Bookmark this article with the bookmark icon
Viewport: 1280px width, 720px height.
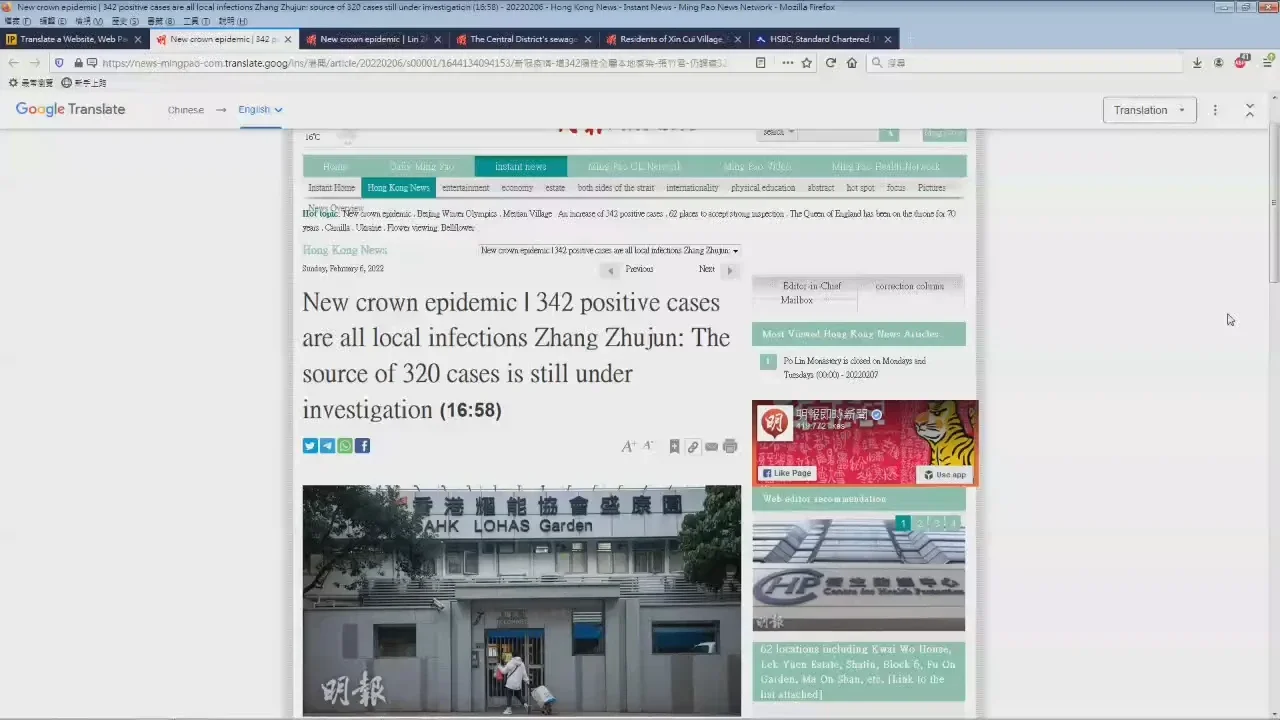point(675,447)
